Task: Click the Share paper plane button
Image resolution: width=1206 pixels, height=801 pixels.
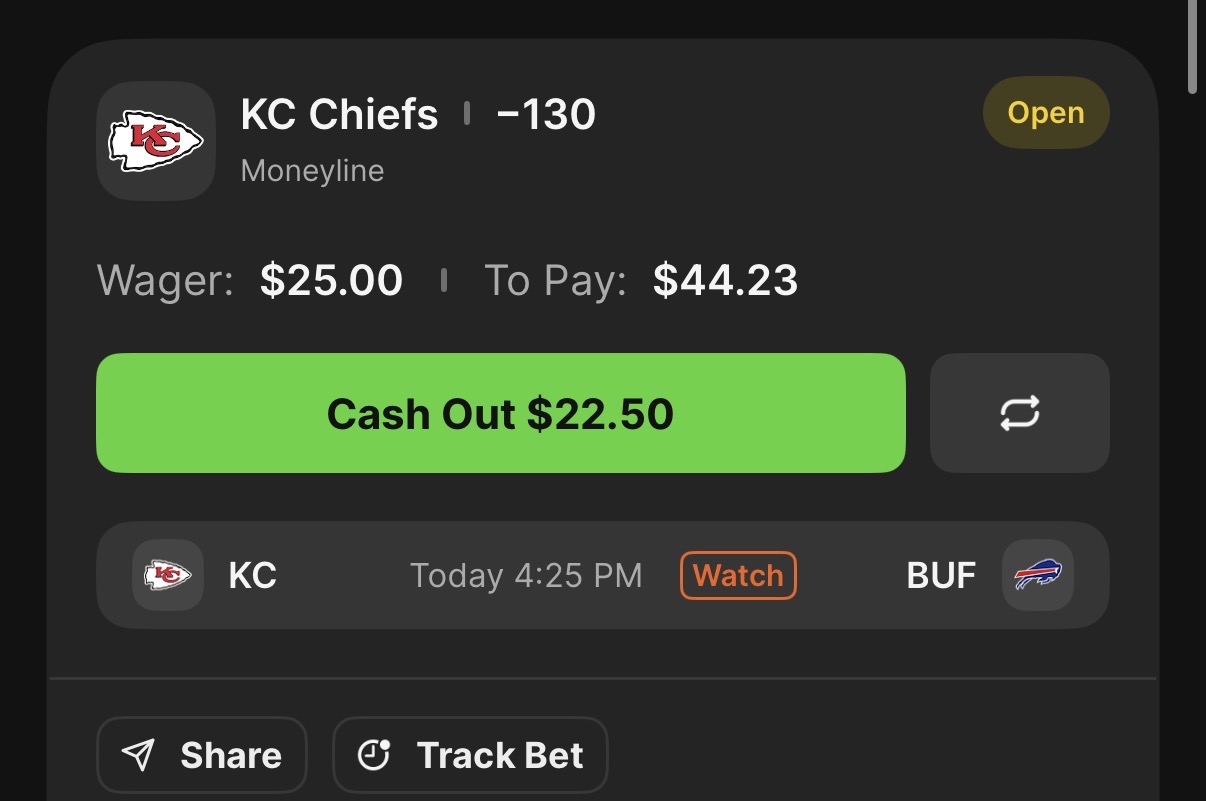Action: [x=201, y=755]
